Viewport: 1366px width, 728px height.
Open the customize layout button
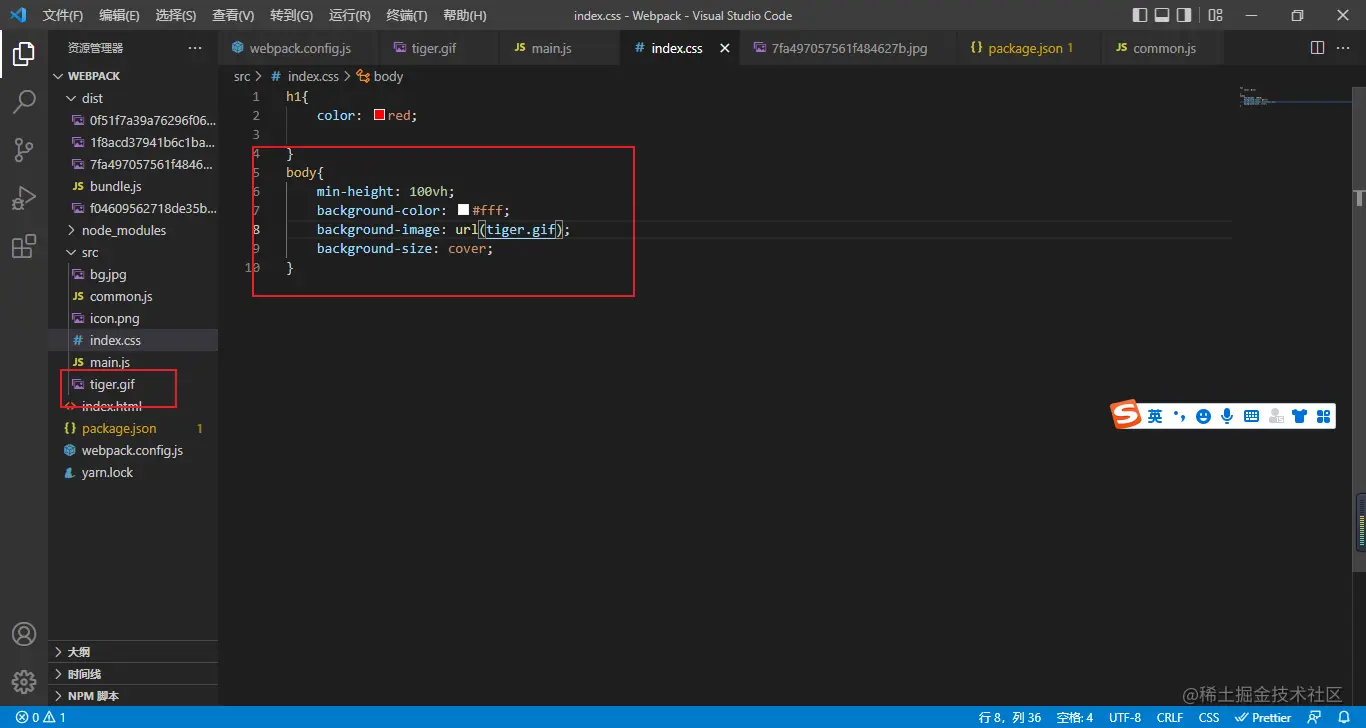tap(1215, 15)
